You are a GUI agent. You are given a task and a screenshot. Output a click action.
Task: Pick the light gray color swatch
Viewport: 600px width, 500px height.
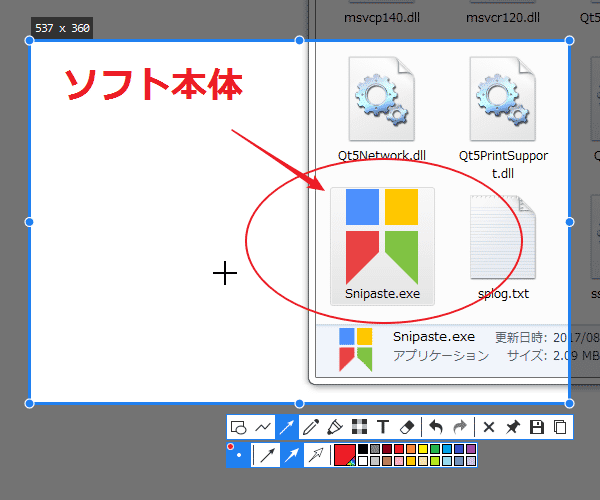pos(375,461)
